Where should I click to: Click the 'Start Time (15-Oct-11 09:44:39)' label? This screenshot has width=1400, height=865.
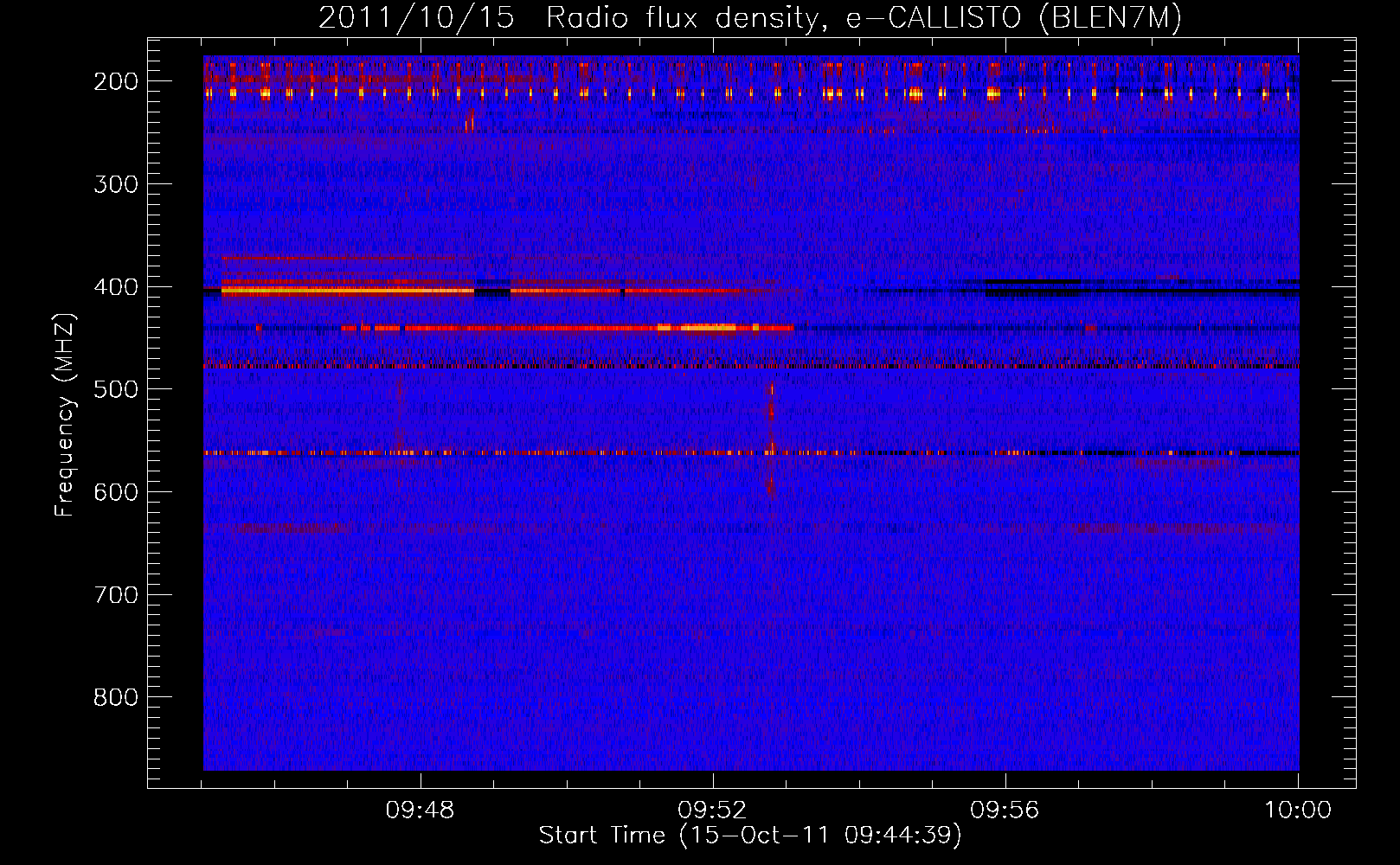pyautogui.click(x=750, y=835)
